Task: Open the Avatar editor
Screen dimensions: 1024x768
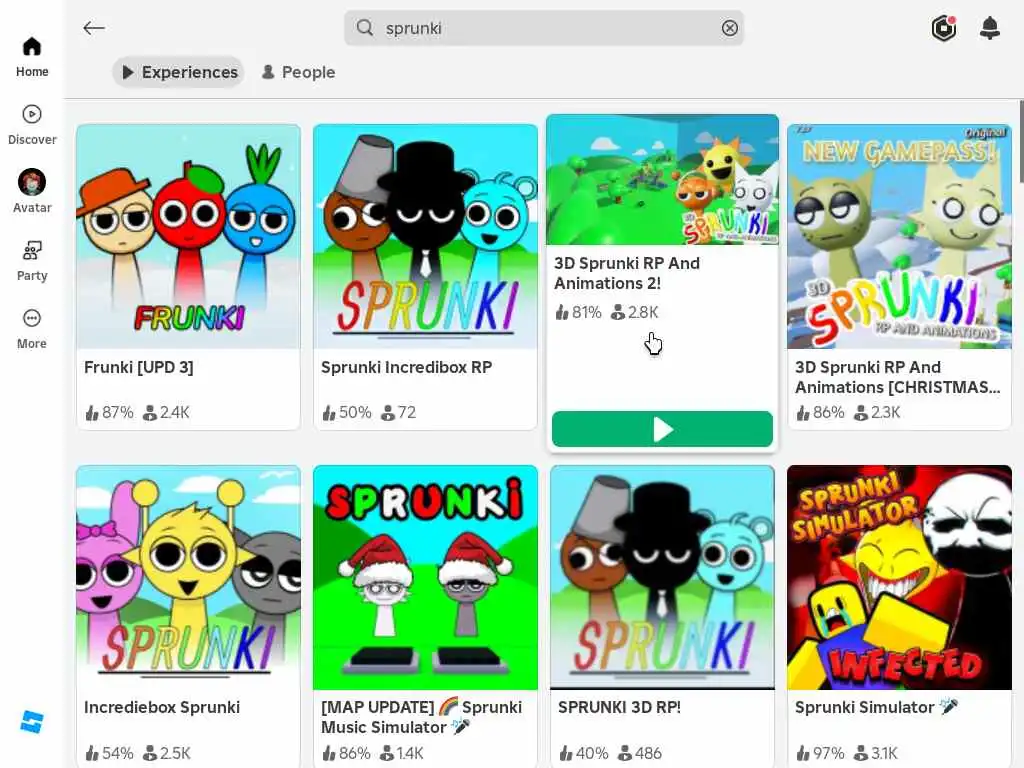Action: coord(31,191)
